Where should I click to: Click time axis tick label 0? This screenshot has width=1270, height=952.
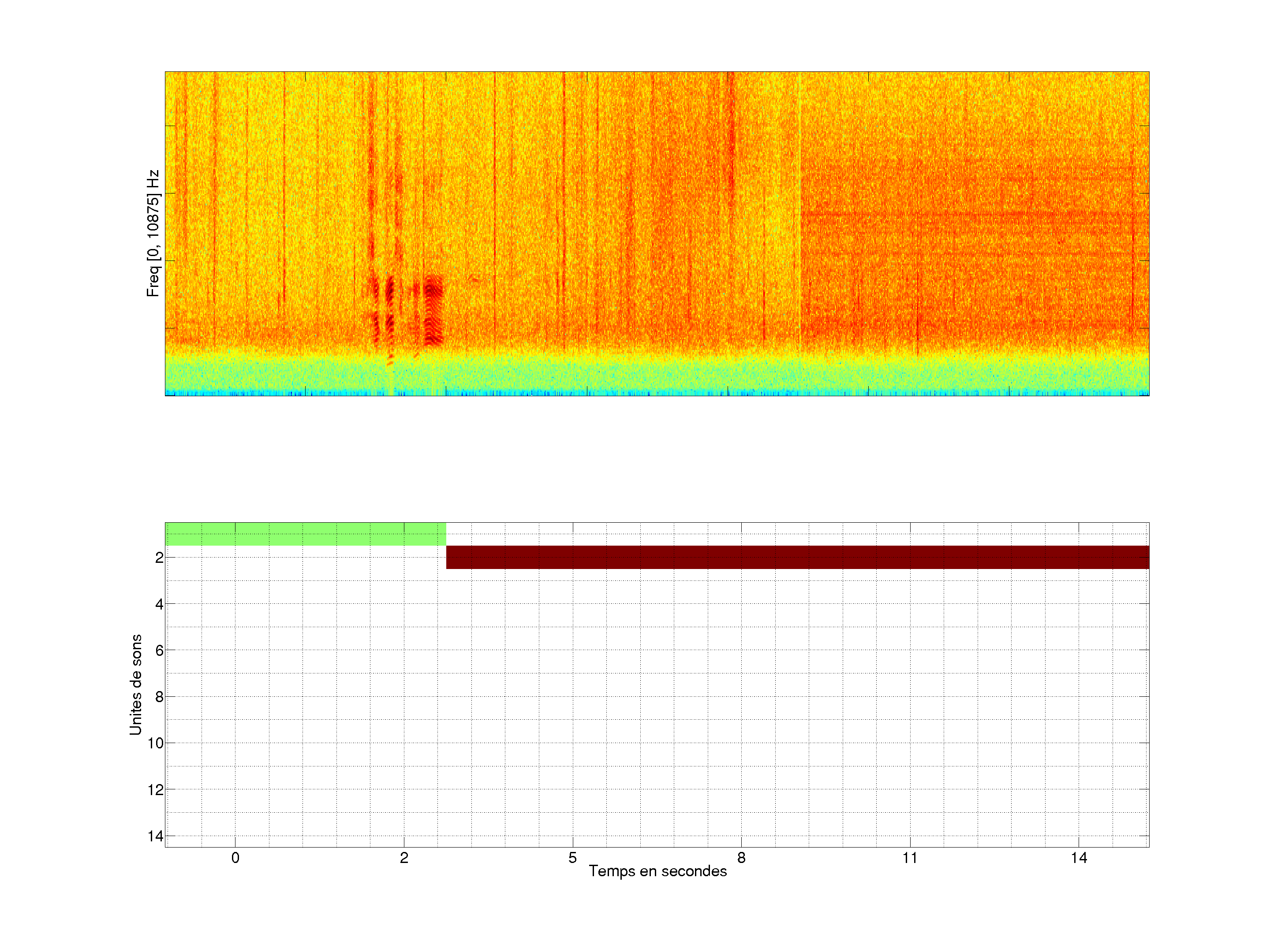235,858
